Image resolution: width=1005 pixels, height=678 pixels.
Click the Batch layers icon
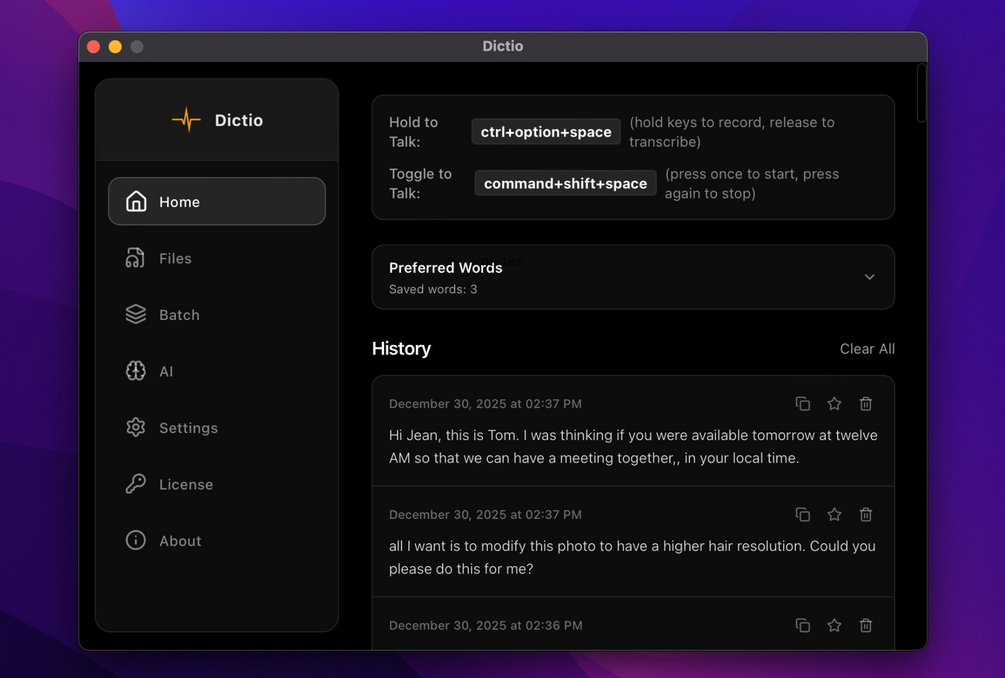point(135,314)
